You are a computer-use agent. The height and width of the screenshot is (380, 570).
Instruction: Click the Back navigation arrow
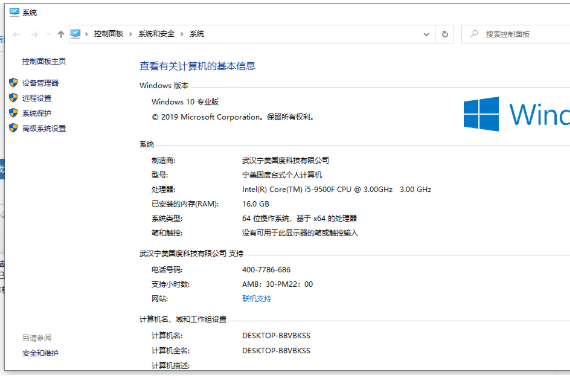pos(16,34)
